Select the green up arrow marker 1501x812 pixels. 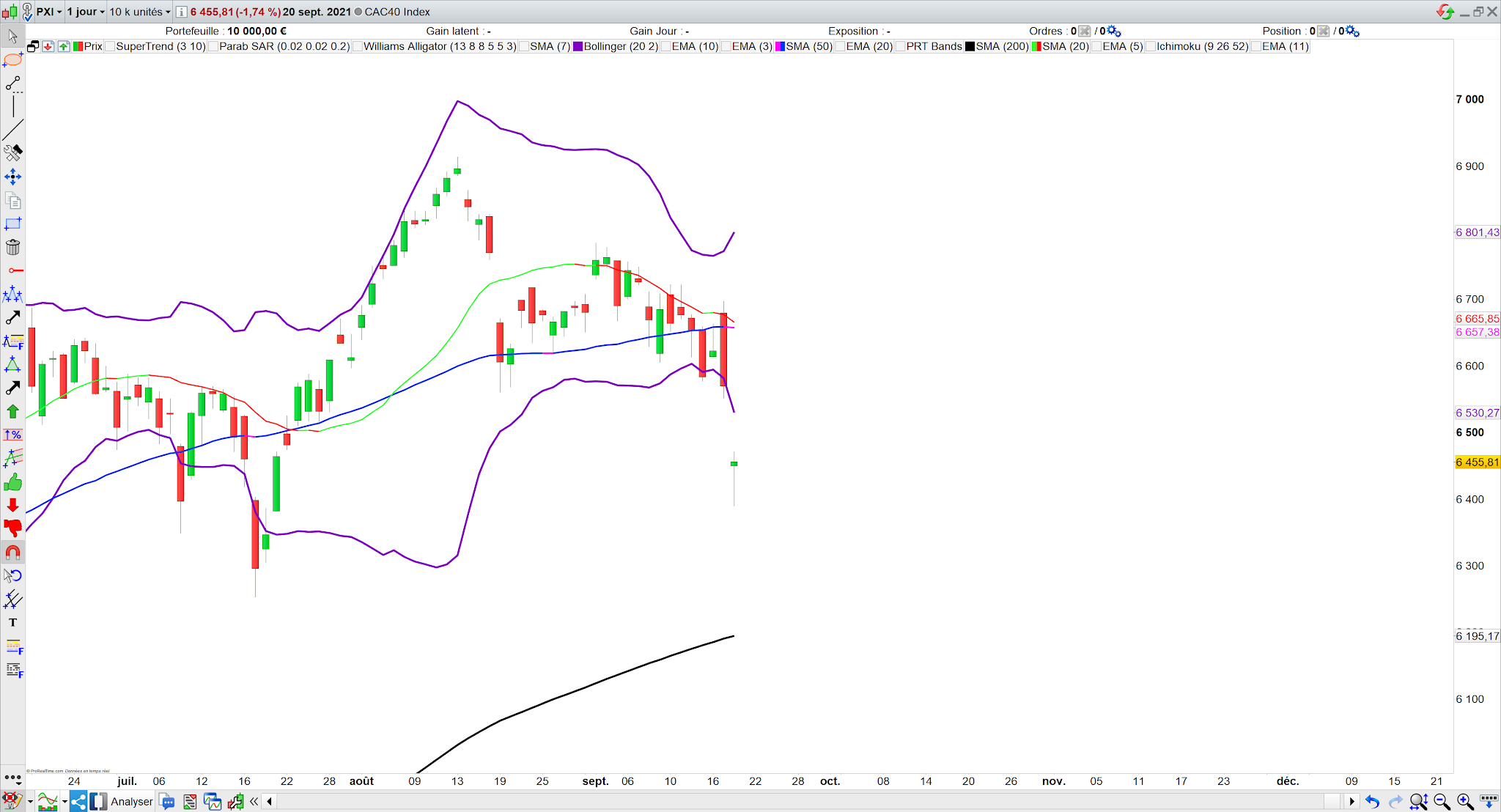tap(12, 411)
